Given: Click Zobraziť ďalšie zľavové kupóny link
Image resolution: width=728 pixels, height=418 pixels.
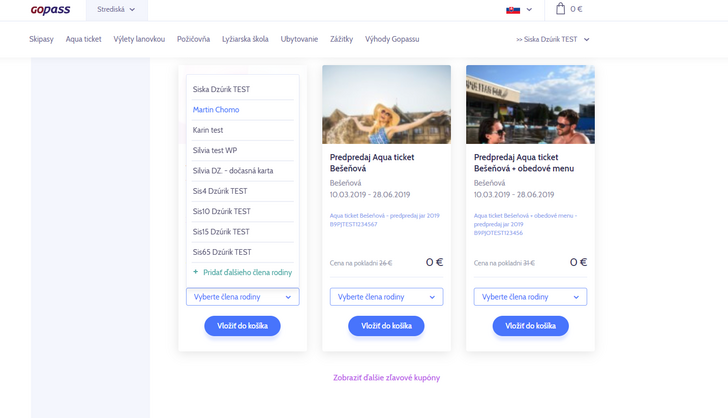Looking at the screenshot, I should coord(386,378).
